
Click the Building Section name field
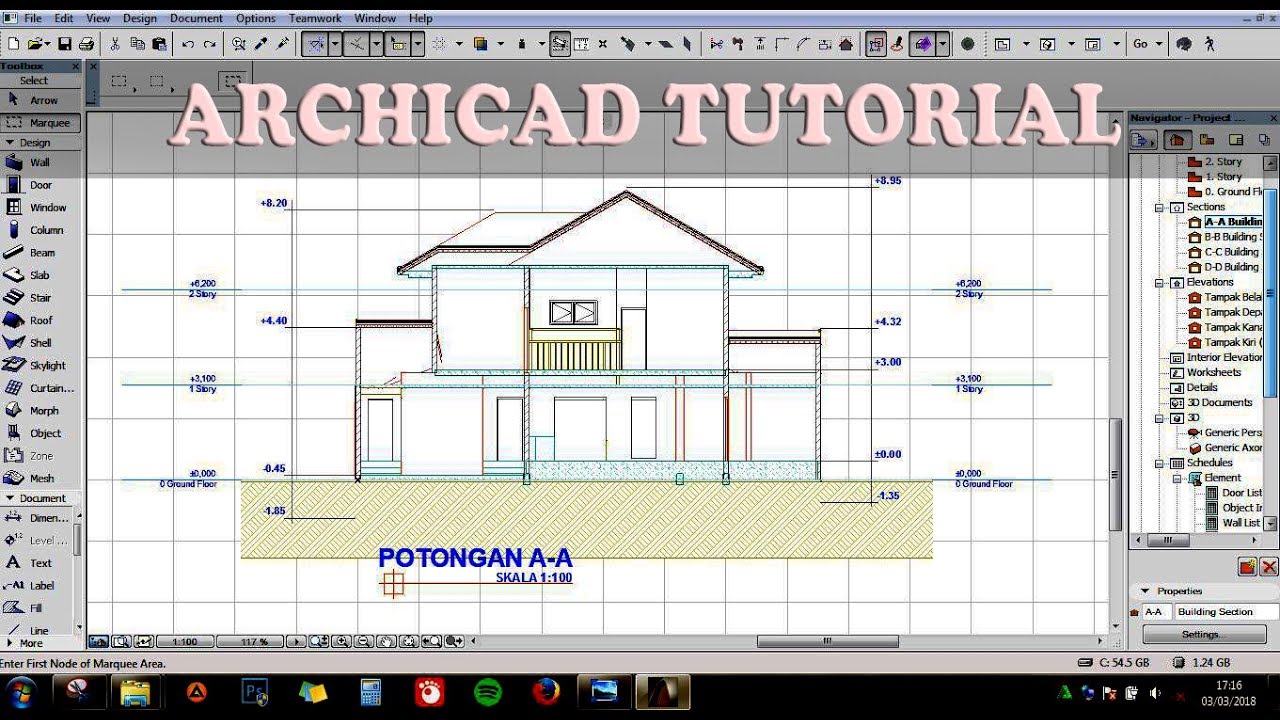tap(1226, 611)
